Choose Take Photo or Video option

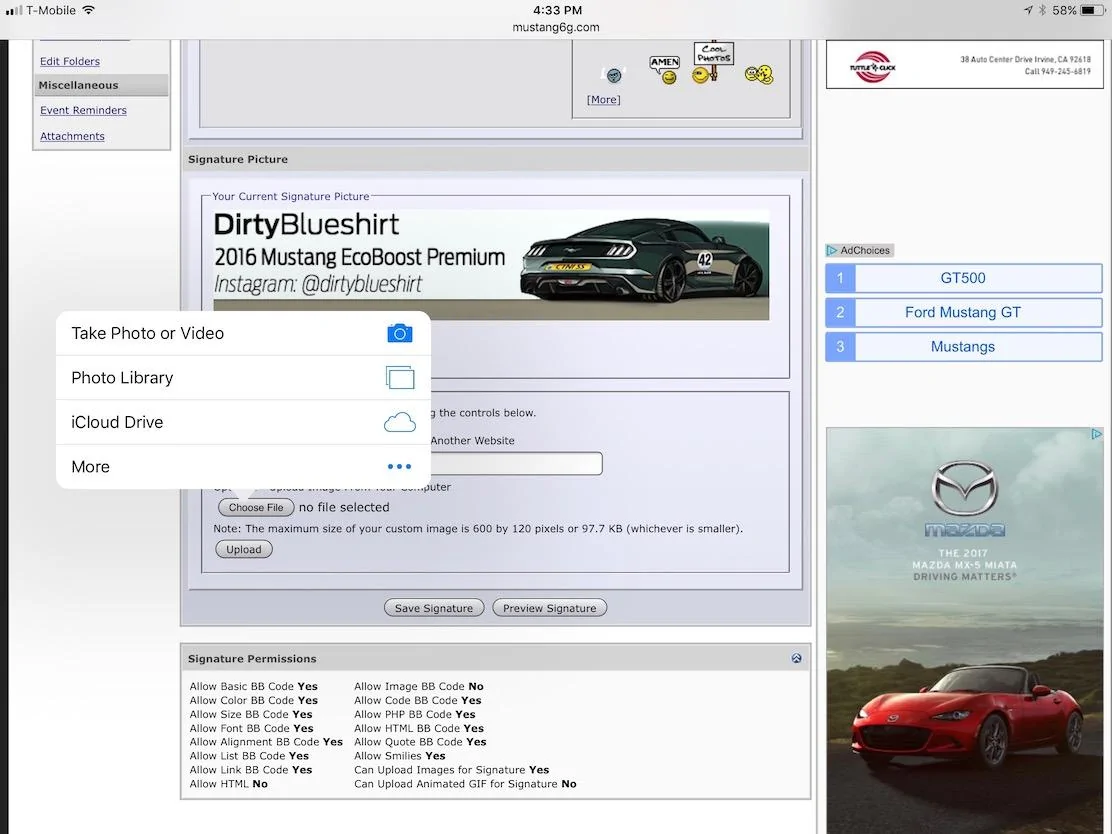(243, 333)
